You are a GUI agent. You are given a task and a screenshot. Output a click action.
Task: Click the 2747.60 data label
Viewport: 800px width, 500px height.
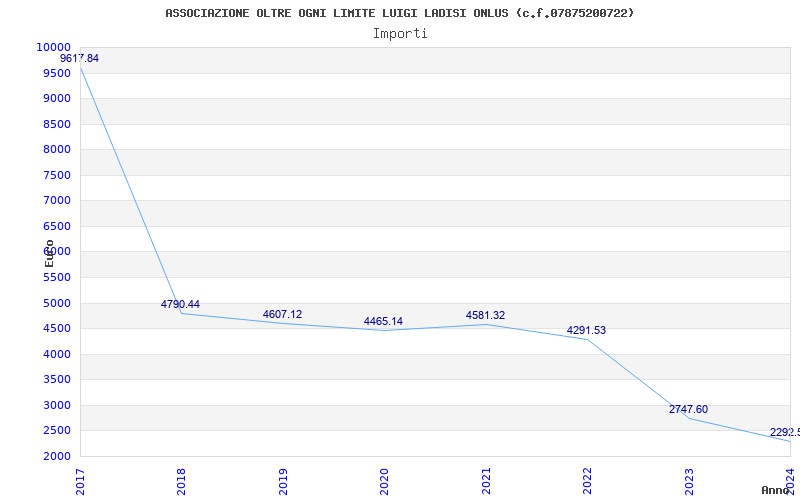(x=688, y=409)
